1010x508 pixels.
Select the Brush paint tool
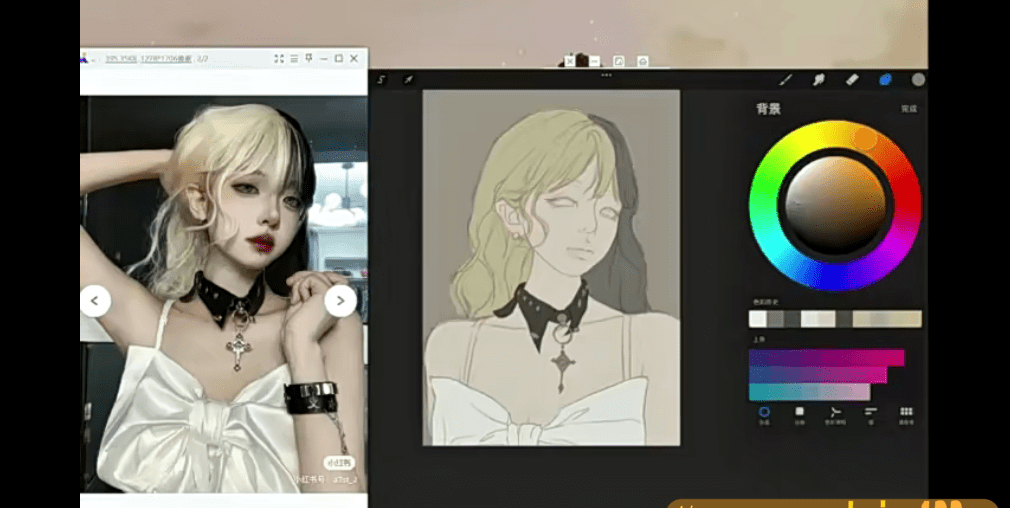pyautogui.click(x=785, y=80)
